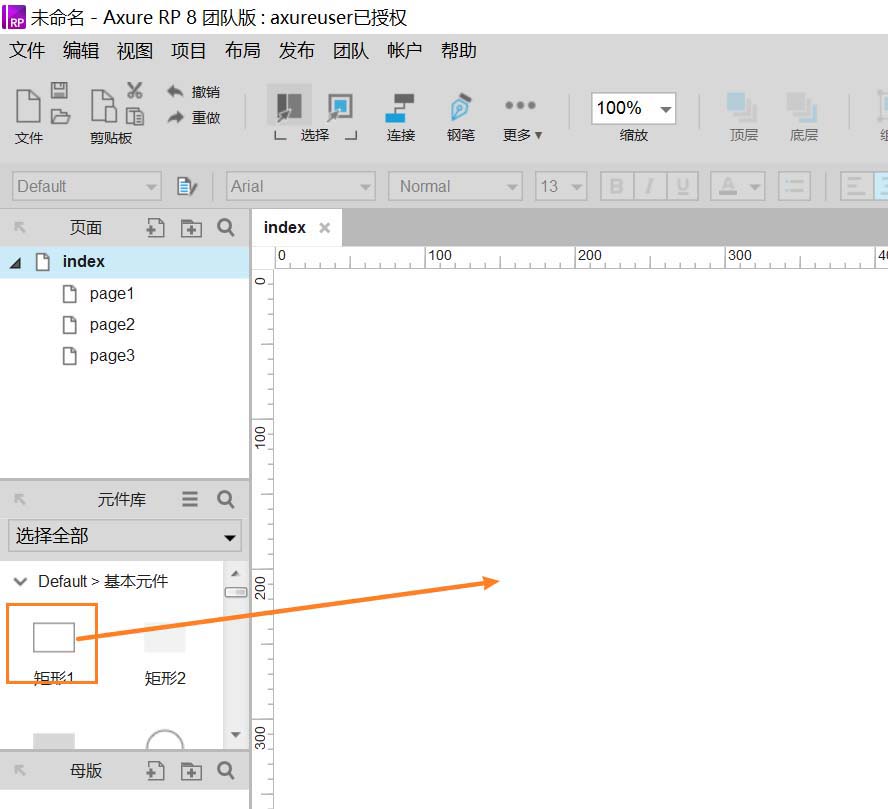Viewport: 888px width, 809px height.
Task: Click the style editor icon
Action: [187, 186]
